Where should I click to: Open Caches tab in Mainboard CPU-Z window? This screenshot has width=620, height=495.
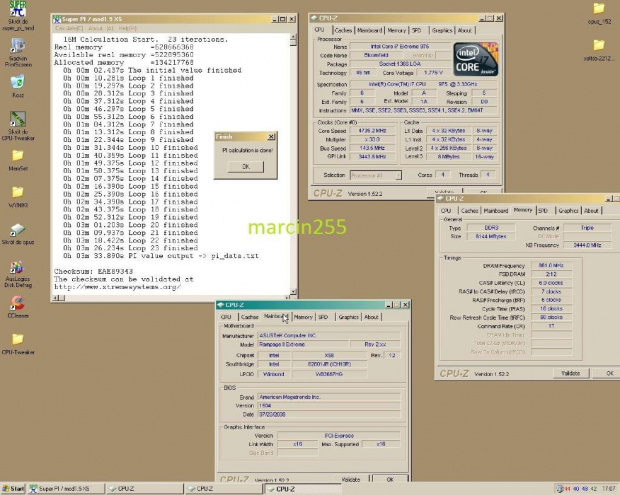pyautogui.click(x=250, y=317)
